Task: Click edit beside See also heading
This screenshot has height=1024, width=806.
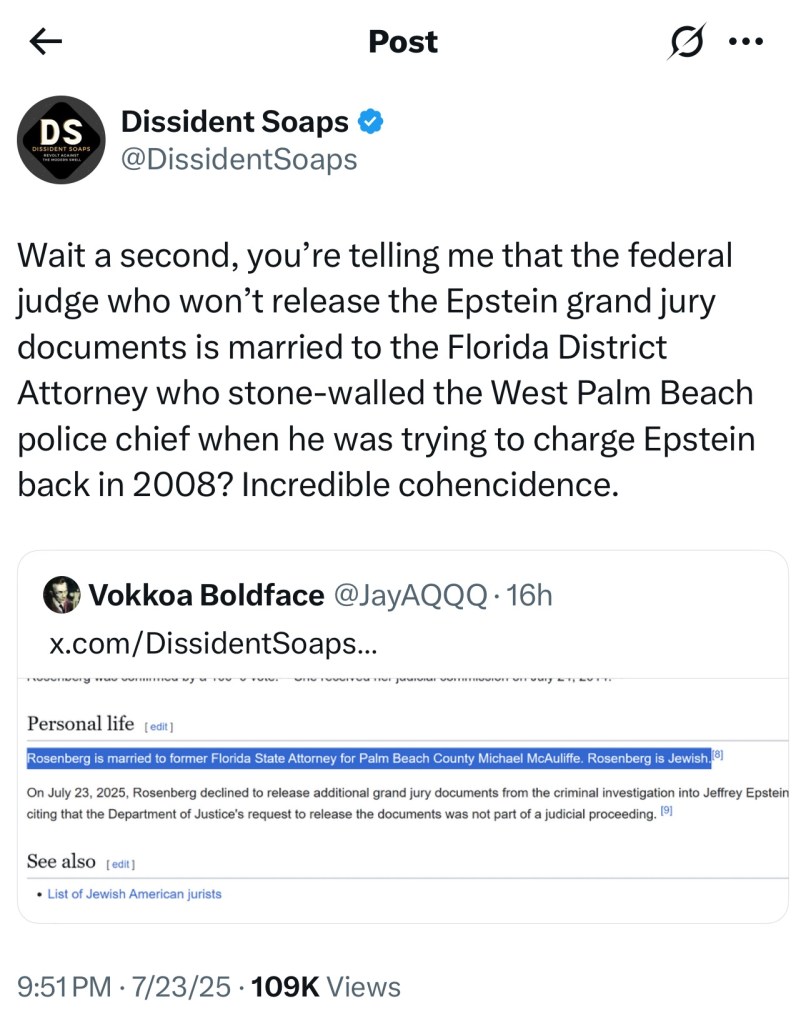Action: point(120,864)
